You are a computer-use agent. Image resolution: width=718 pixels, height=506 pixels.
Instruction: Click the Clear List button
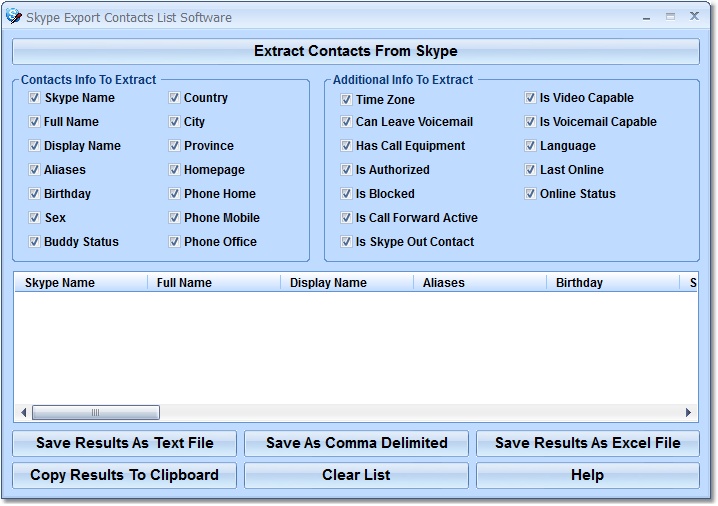coord(356,475)
